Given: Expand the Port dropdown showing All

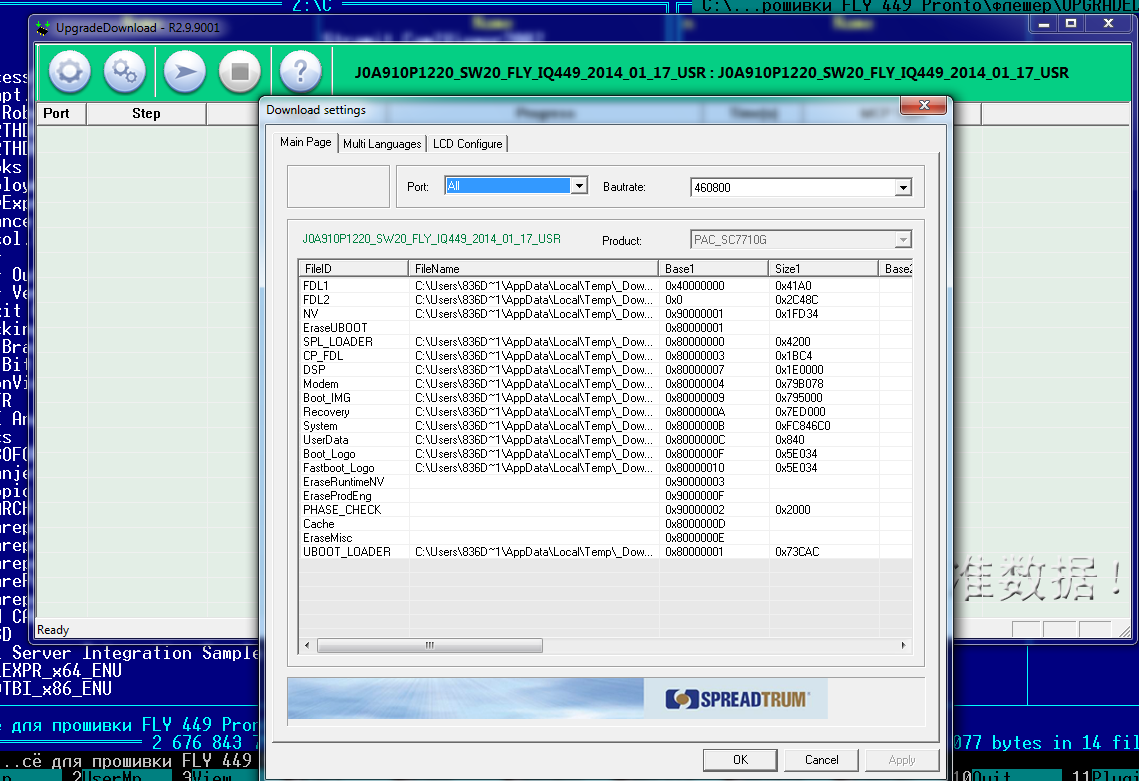Looking at the screenshot, I should [x=578, y=186].
